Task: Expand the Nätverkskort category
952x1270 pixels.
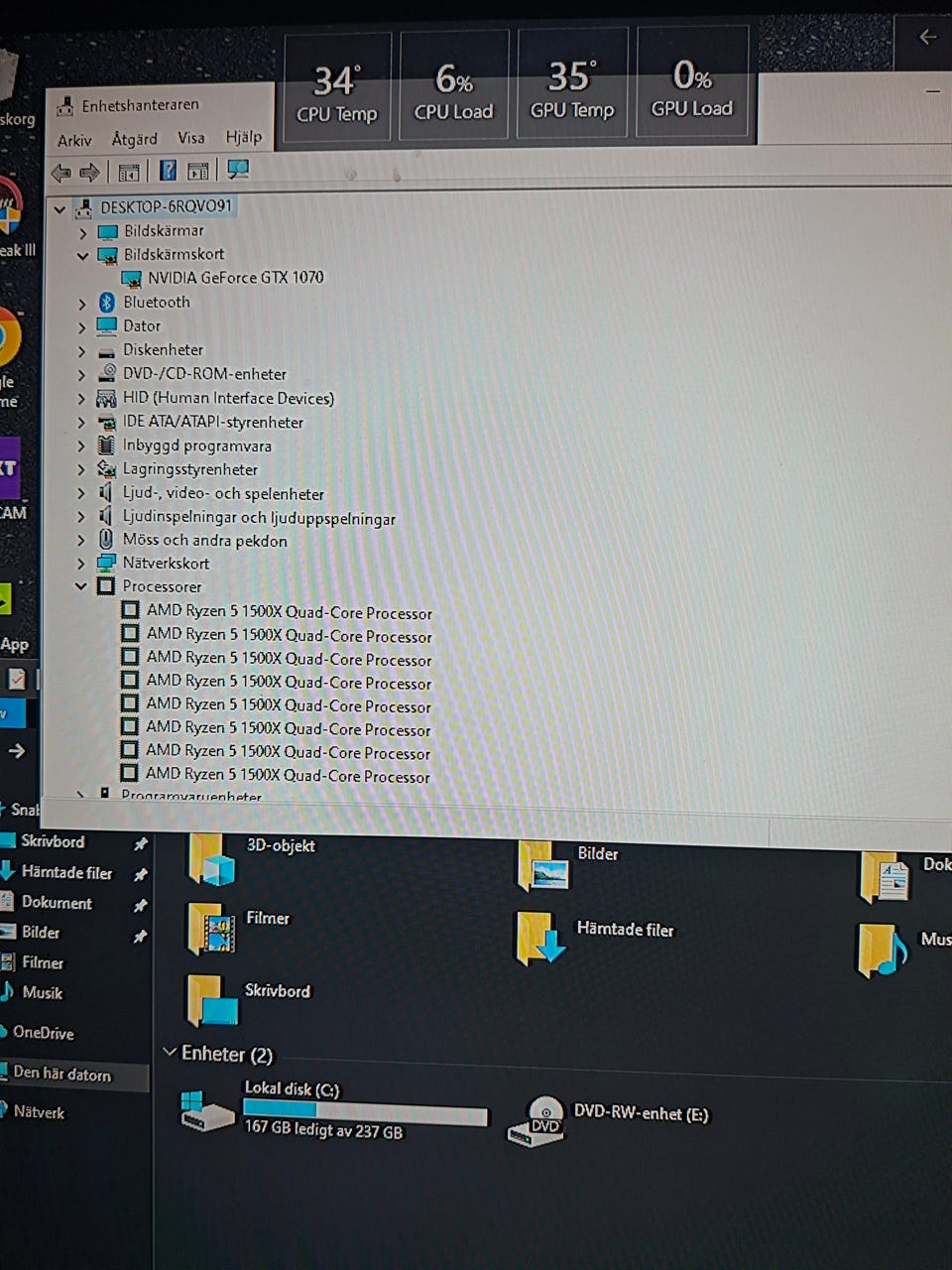Action: [x=81, y=564]
